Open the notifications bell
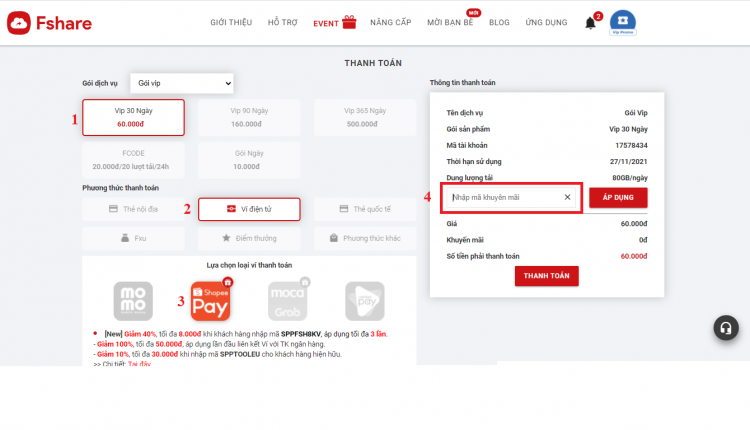This screenshot has width=750, height=430. click(590, 23)
